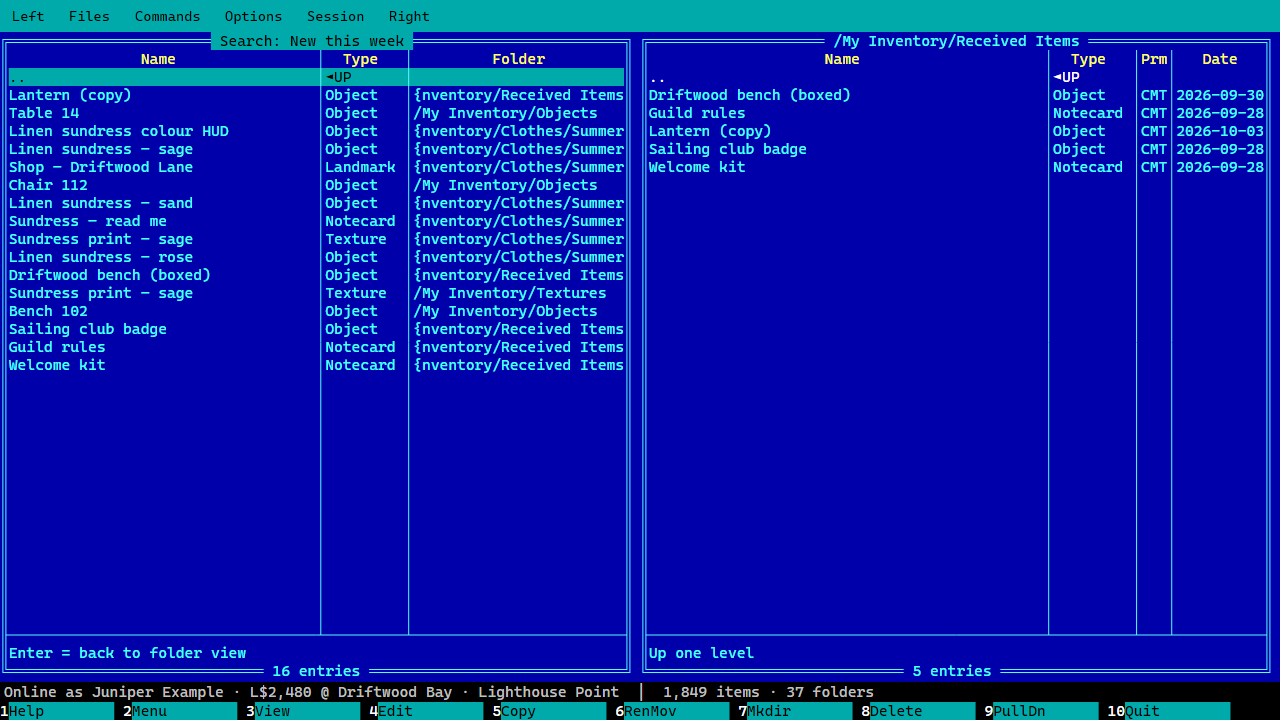
Task: Select 'Sundress – read me' notecard
Action: [x=316, y=221]
